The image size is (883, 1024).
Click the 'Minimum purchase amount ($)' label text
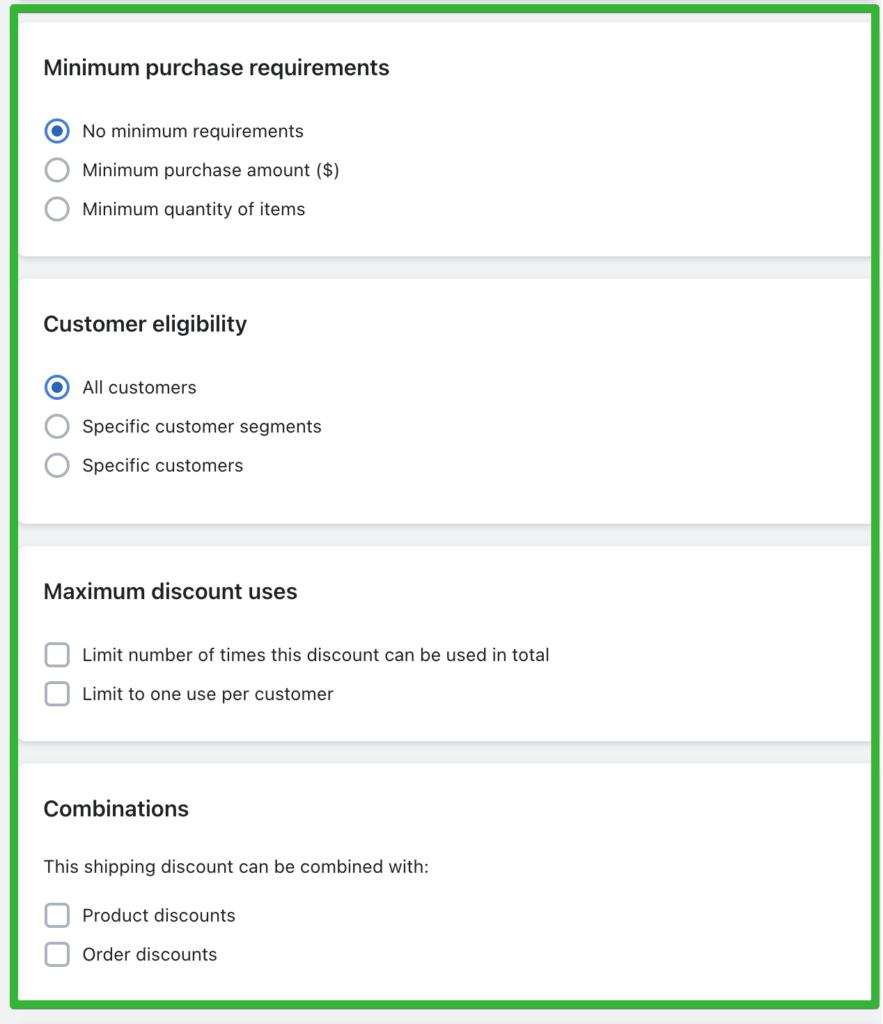tap(210, 170)
